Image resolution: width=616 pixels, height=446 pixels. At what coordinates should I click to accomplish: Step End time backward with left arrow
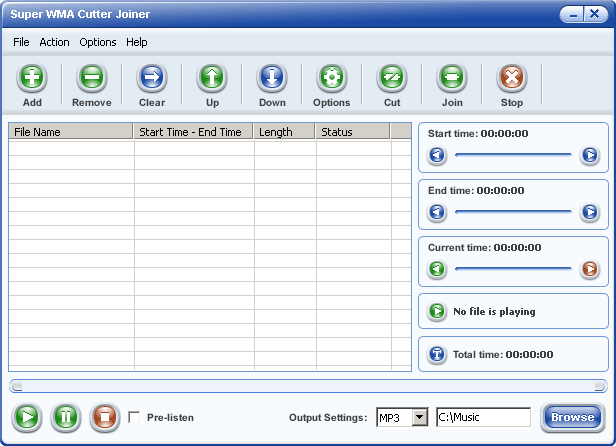click(x=437, y=212)
